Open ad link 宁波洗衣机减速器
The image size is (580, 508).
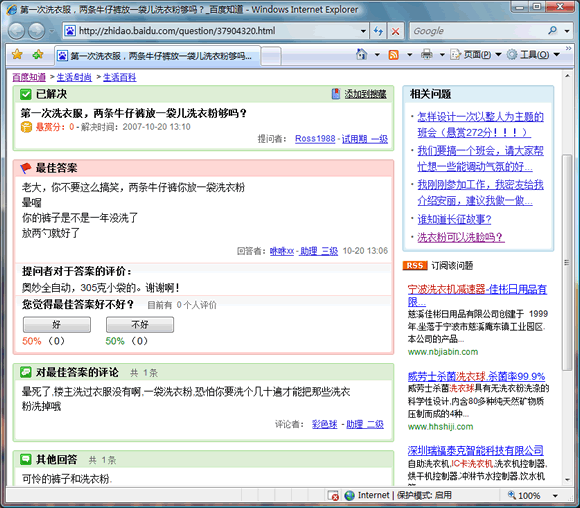(477, 295)
